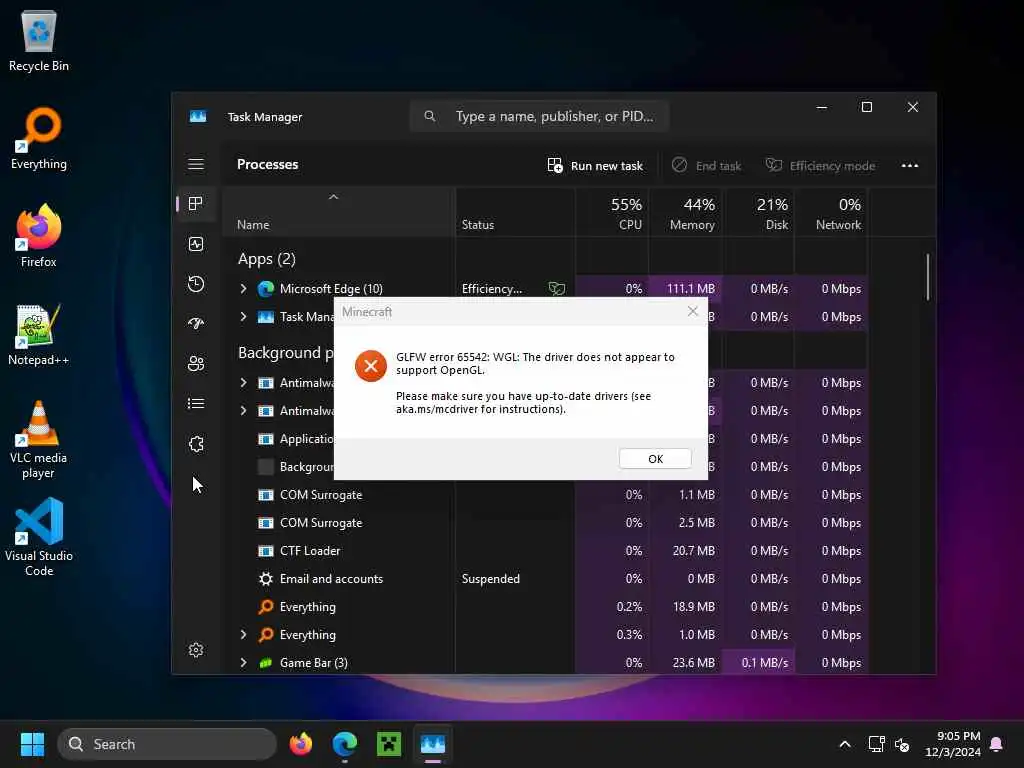
Task: Click the process list vertical scrollbar
Action: 927,278
